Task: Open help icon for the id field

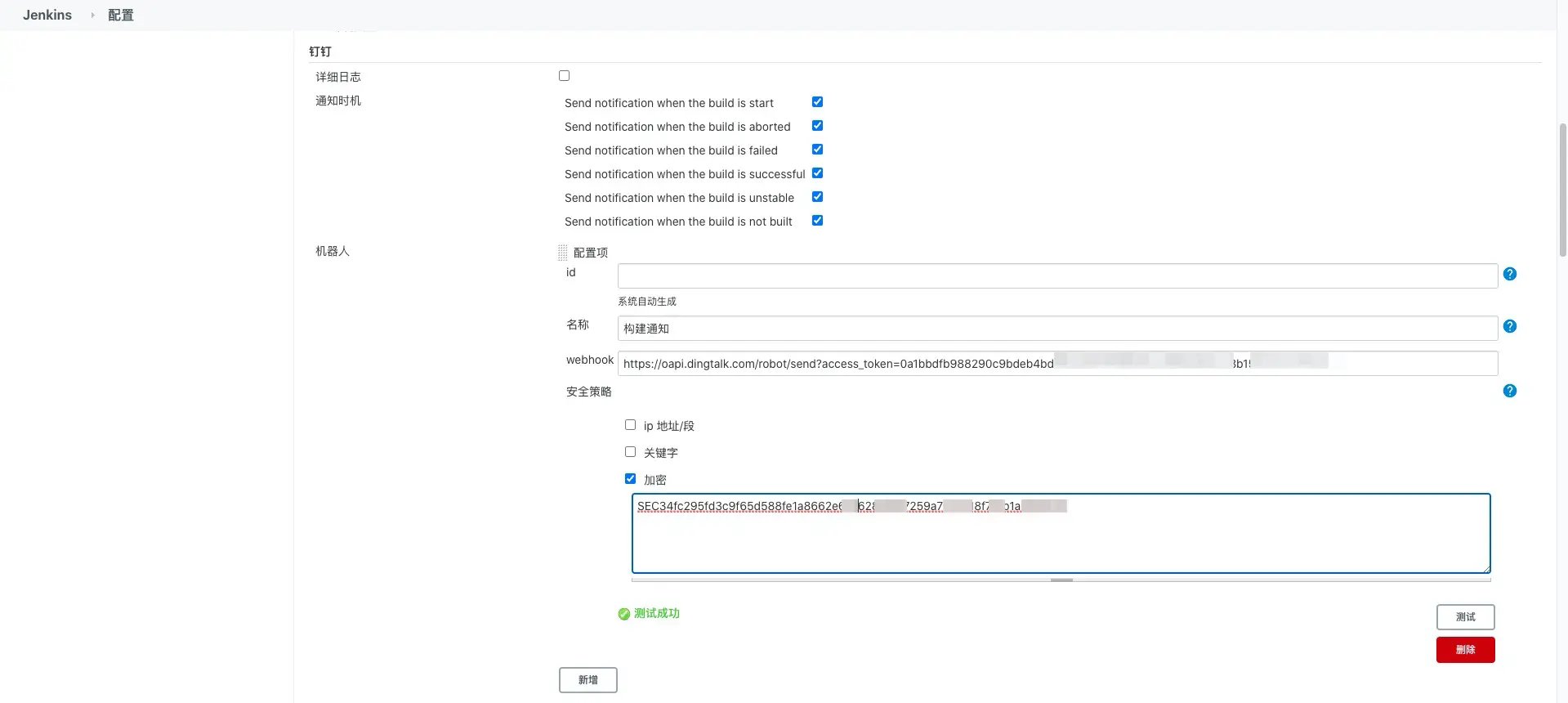Action: 1509,274
